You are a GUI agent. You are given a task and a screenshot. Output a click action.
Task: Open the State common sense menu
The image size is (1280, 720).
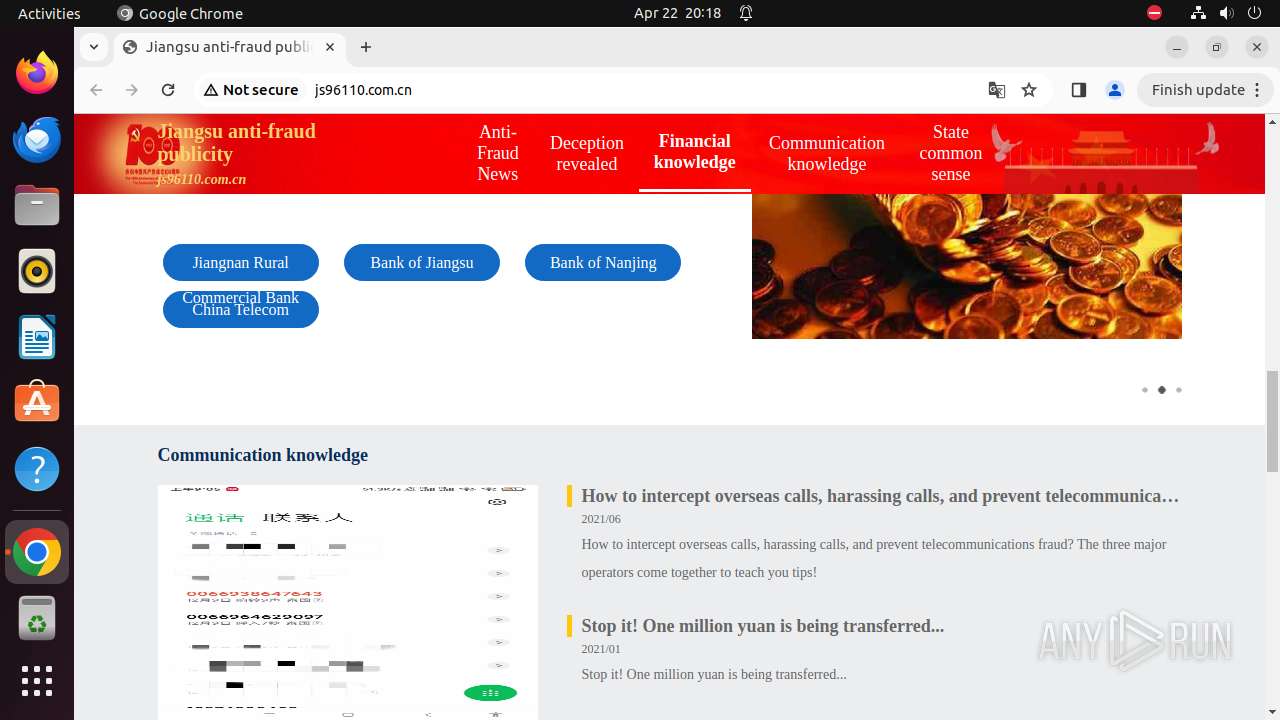click(x=951, y=153)
